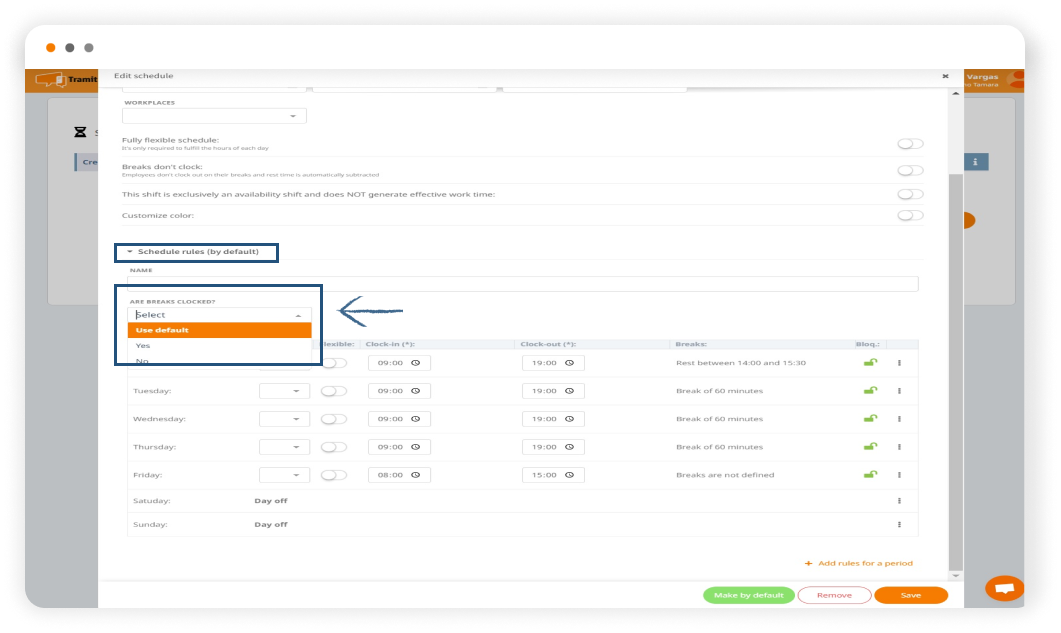Open the three-dot menu for Saturday
The width and height of the screenshot is (1061, 633).
tap(899, 500)
